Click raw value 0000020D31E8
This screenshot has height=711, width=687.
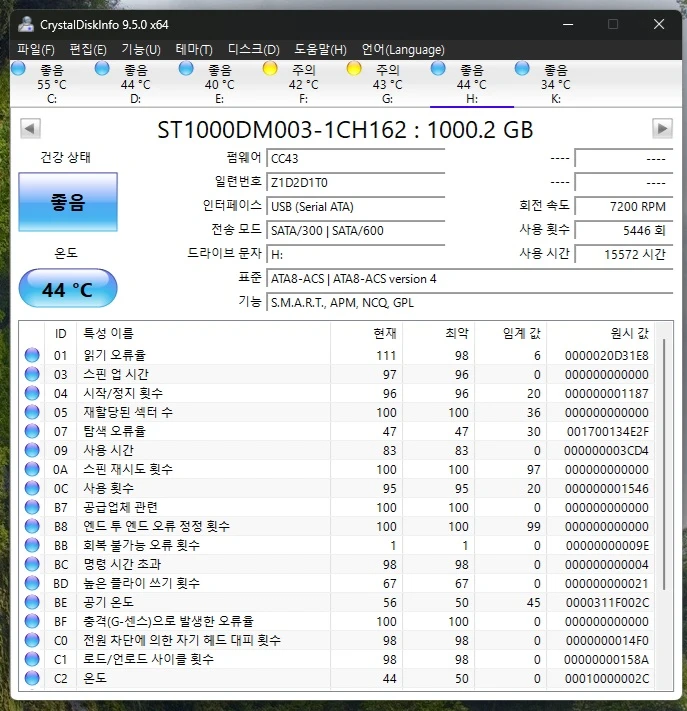click(x=607, y=356)
